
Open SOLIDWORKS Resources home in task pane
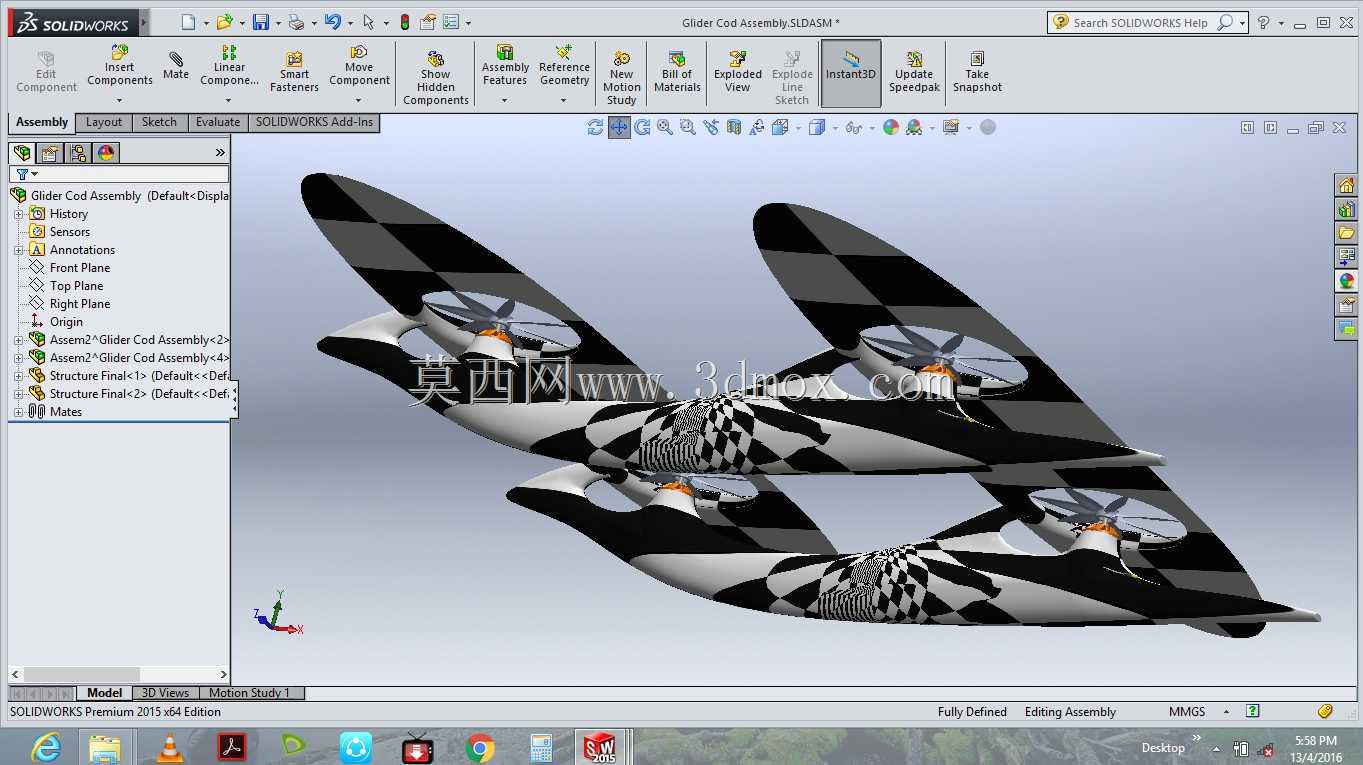click(1346, 185)
